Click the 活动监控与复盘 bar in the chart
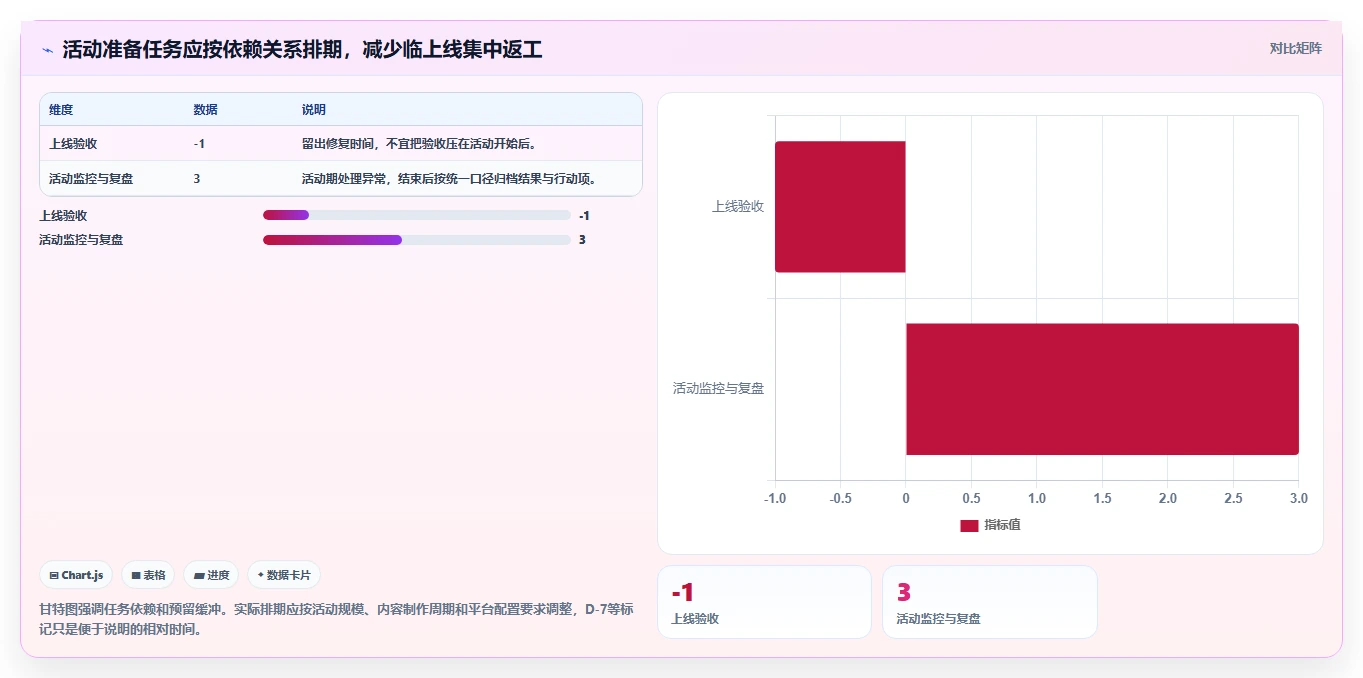The height and width of the screenshot is (678, 1363). tap(1102, 389)
